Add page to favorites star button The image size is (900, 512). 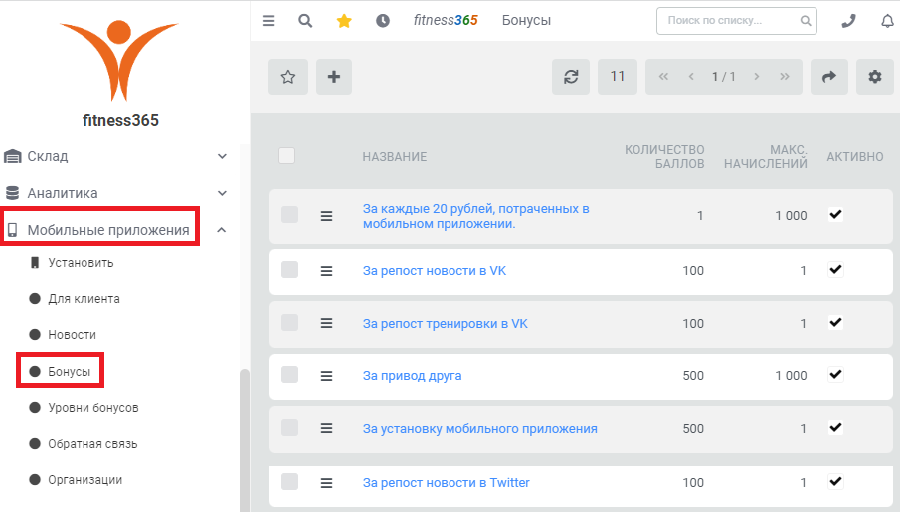(x=288, y=76)
